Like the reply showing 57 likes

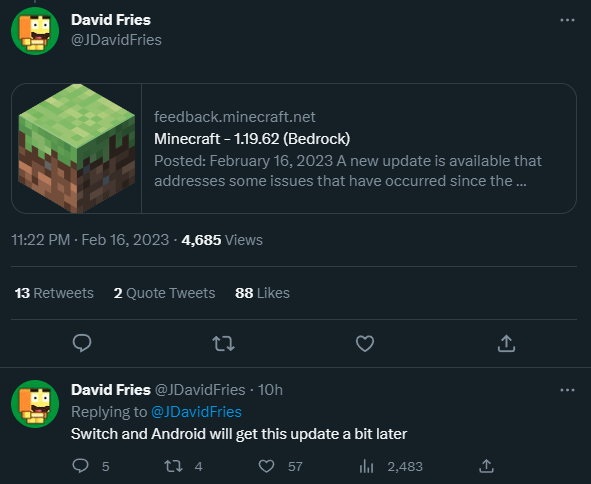coord(266,466)
